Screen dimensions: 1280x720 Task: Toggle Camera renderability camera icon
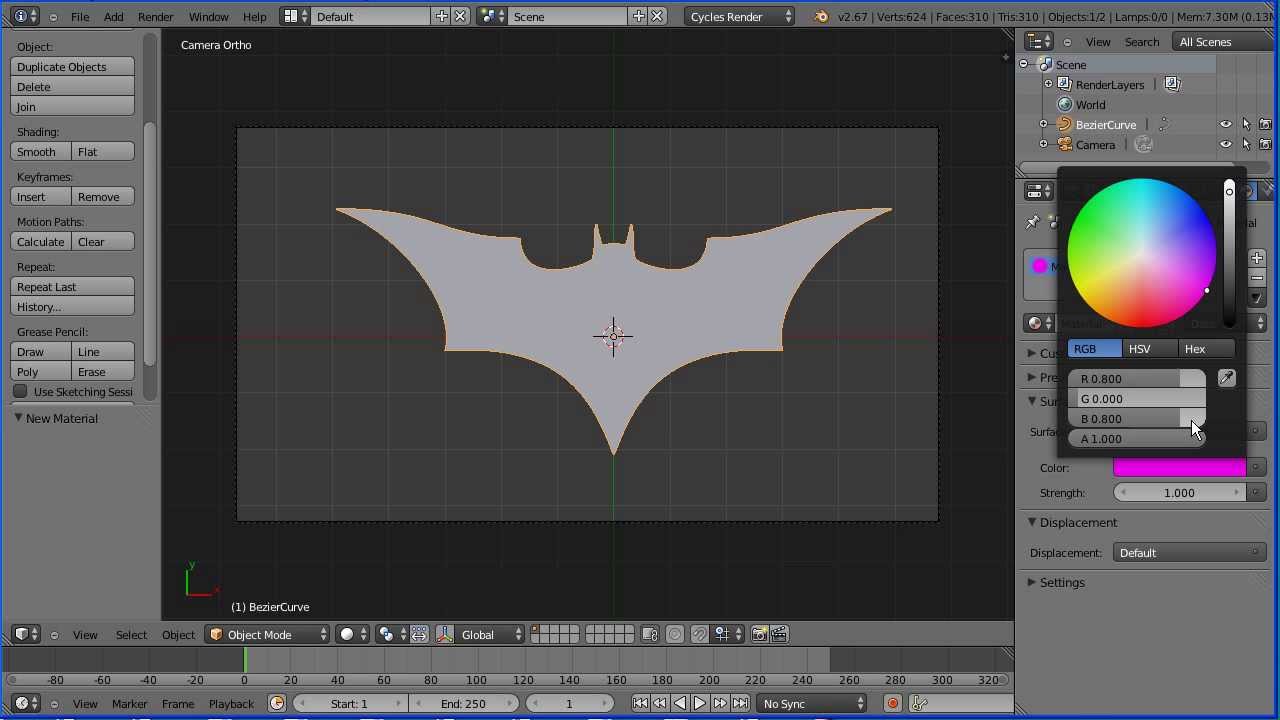point(1265,145)
